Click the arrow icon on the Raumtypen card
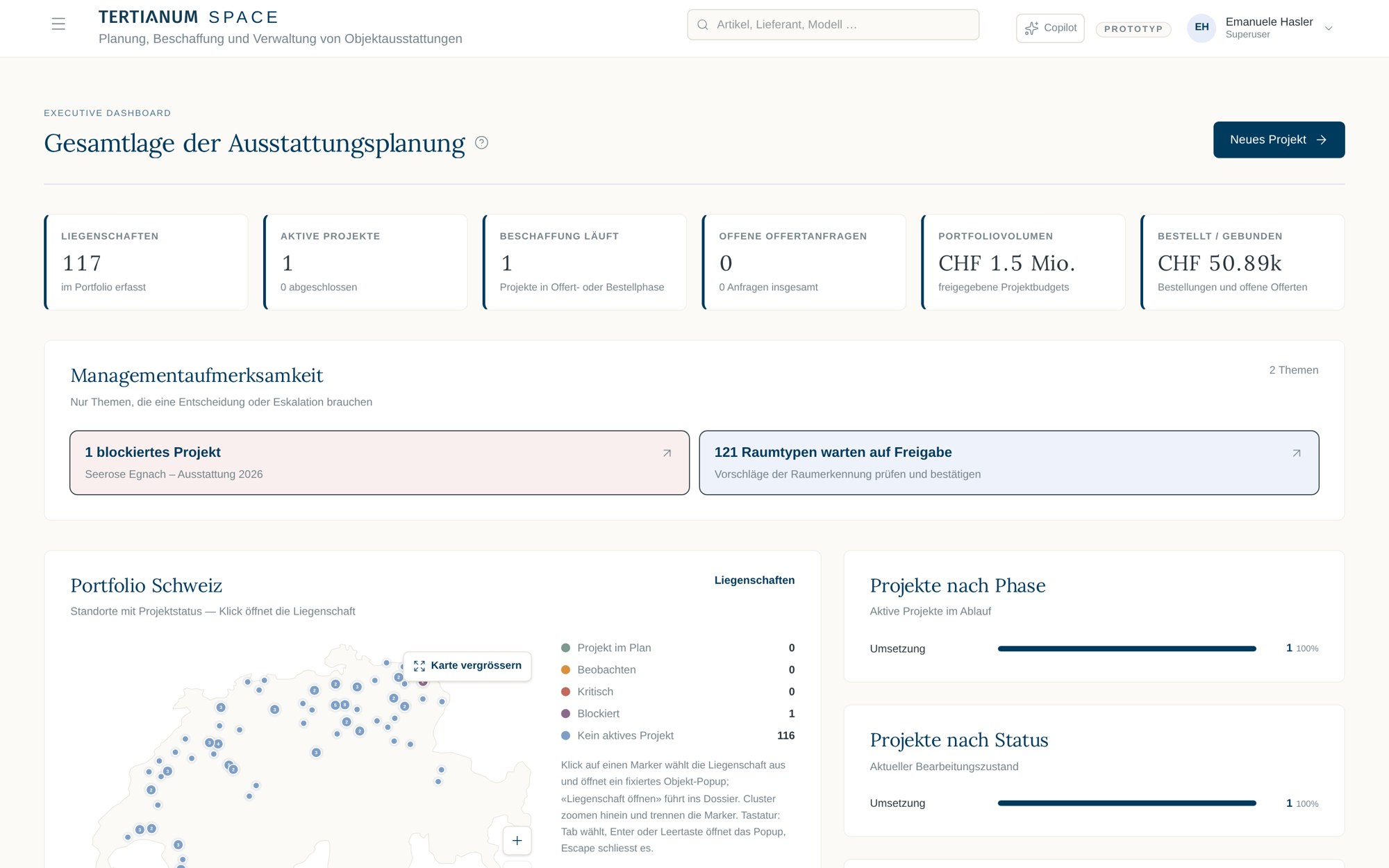Image resolution: width=1389 pixels, height=868 pixels. click(x=1296, y=453)
